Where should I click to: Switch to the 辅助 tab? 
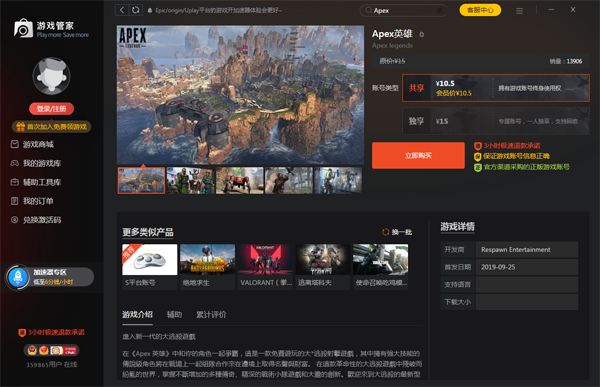click(174, 315)
